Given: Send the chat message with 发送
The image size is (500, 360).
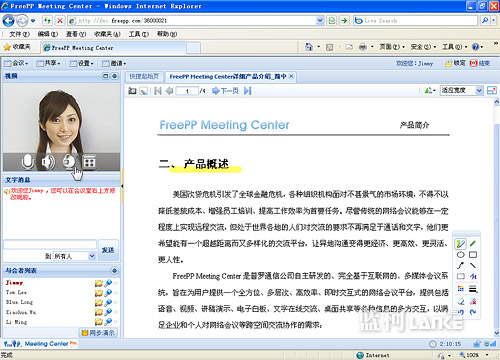Looking at the screenshot, I should 108,250.
